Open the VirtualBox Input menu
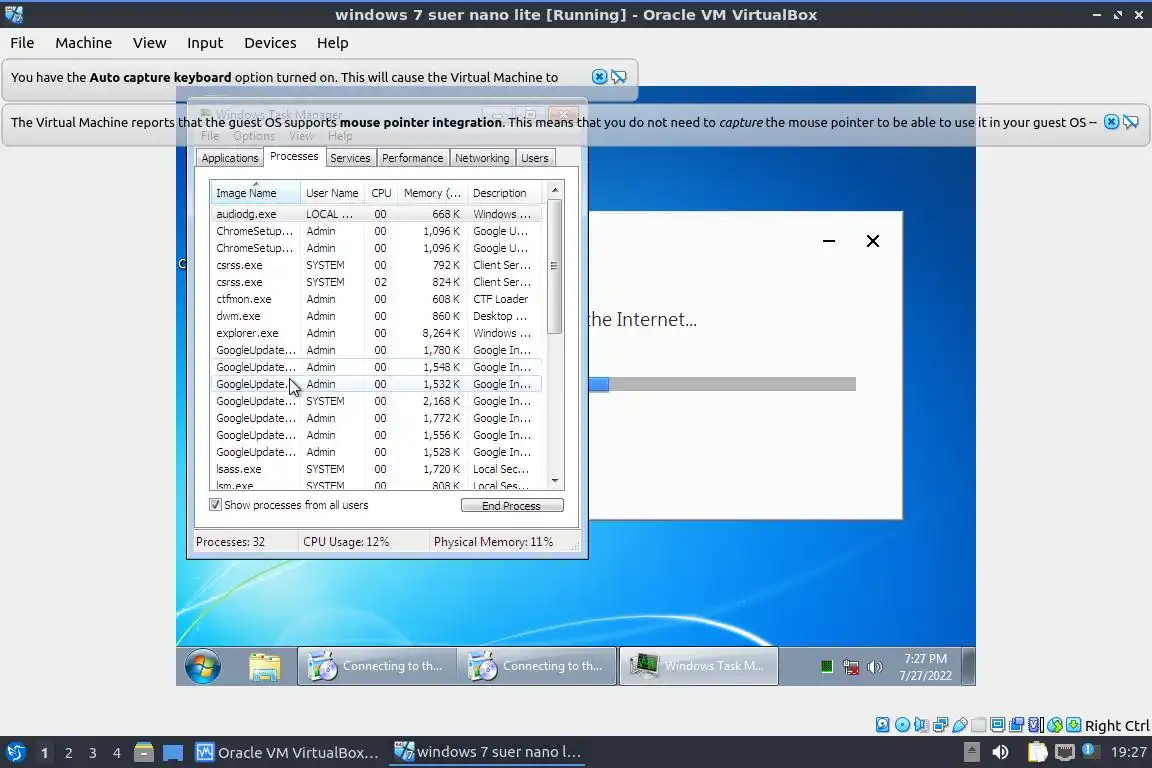 click(205, 43)
